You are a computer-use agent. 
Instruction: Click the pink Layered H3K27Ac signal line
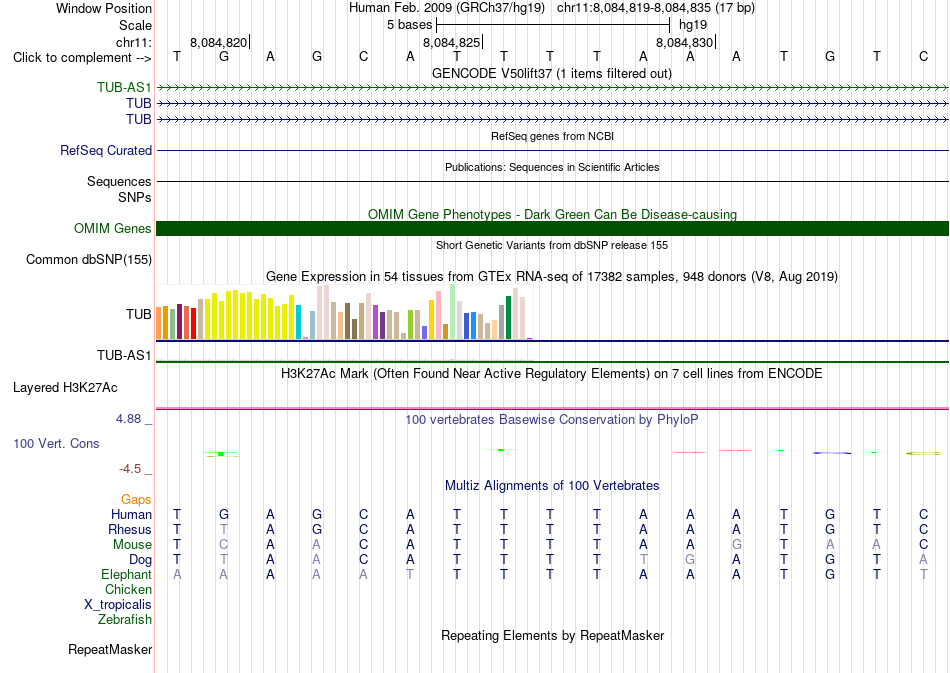552,408
